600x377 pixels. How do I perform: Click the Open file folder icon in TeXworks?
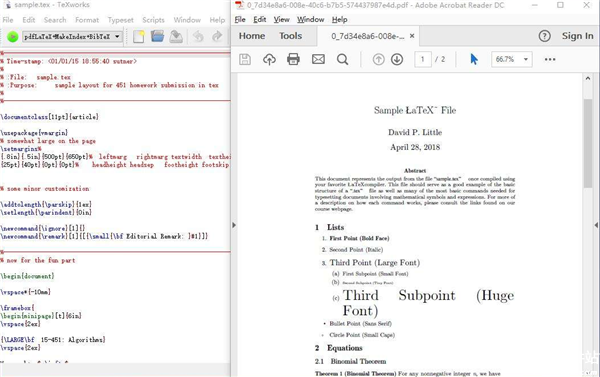(x=157, y=36)
